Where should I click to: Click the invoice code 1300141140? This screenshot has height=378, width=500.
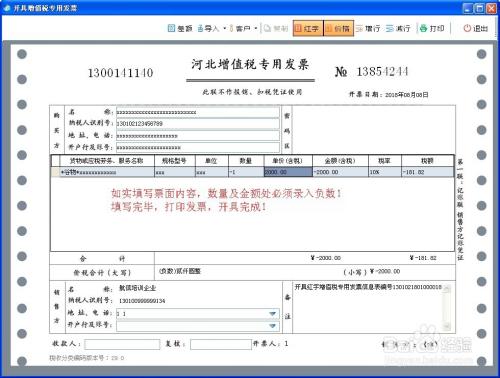coord(120,73)
